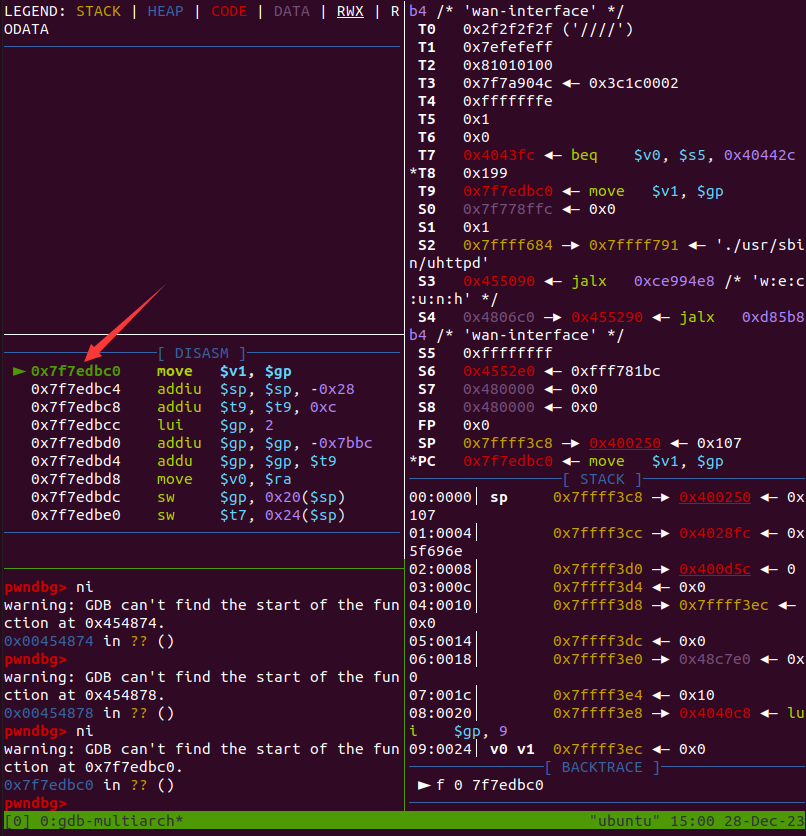This screenshot has height=836, width=806.
Task: Click the T0 register value 0x2f2f2f2f
Action: 507,29
